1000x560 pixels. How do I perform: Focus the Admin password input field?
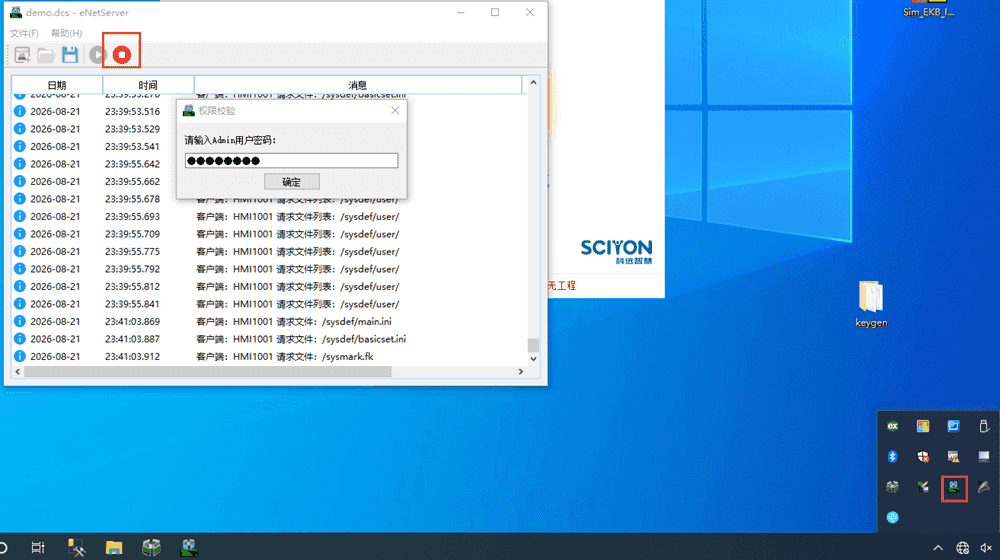[x=291, y=161]
